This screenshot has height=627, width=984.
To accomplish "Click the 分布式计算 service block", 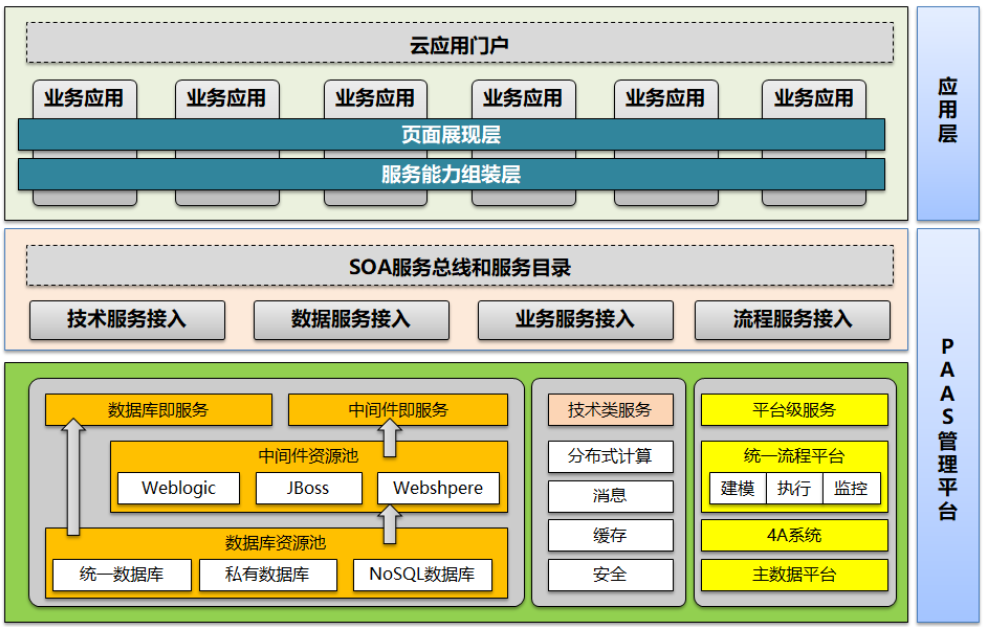I will 610,457.
